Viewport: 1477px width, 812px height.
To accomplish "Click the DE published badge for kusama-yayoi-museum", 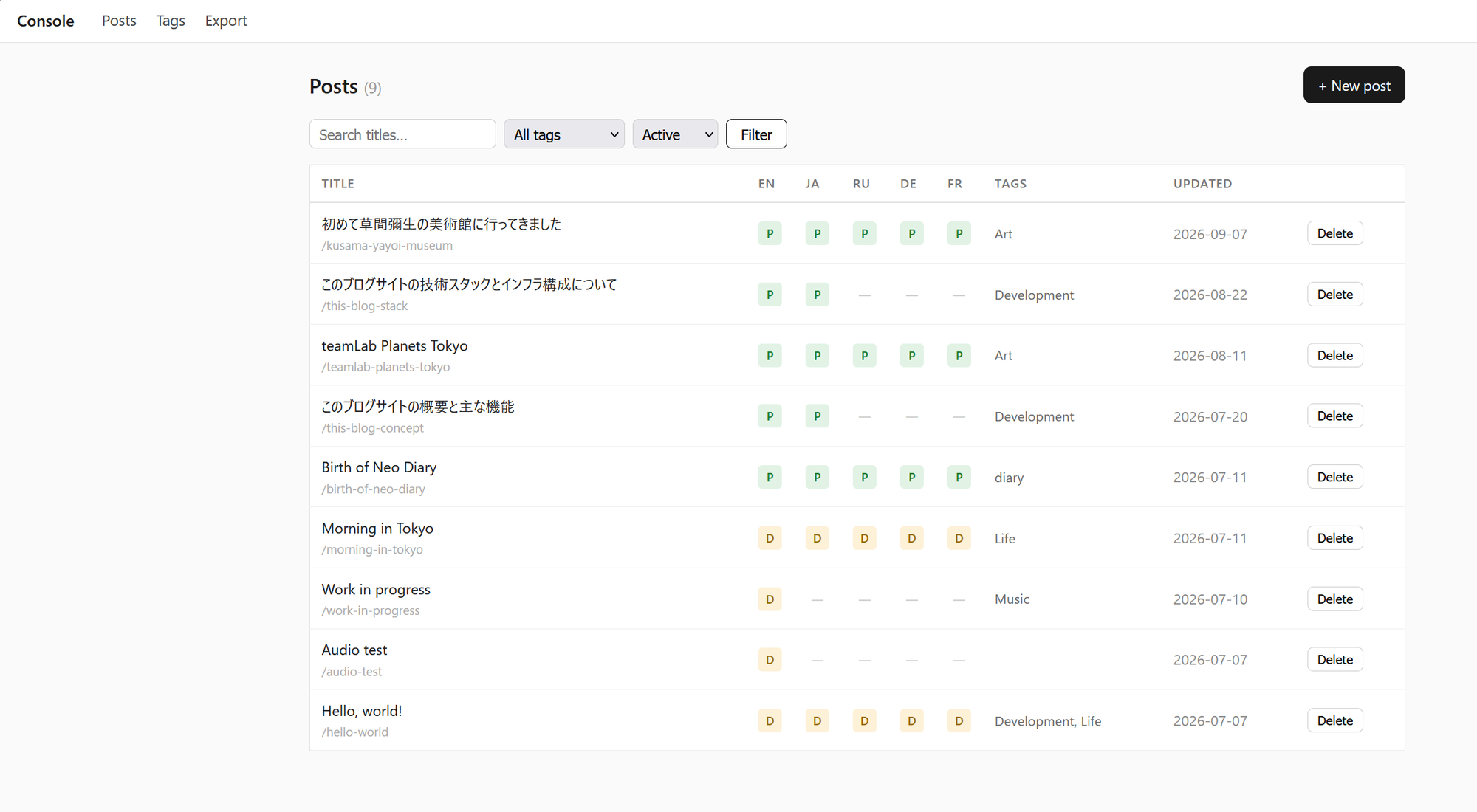I will tap(911, 233).
